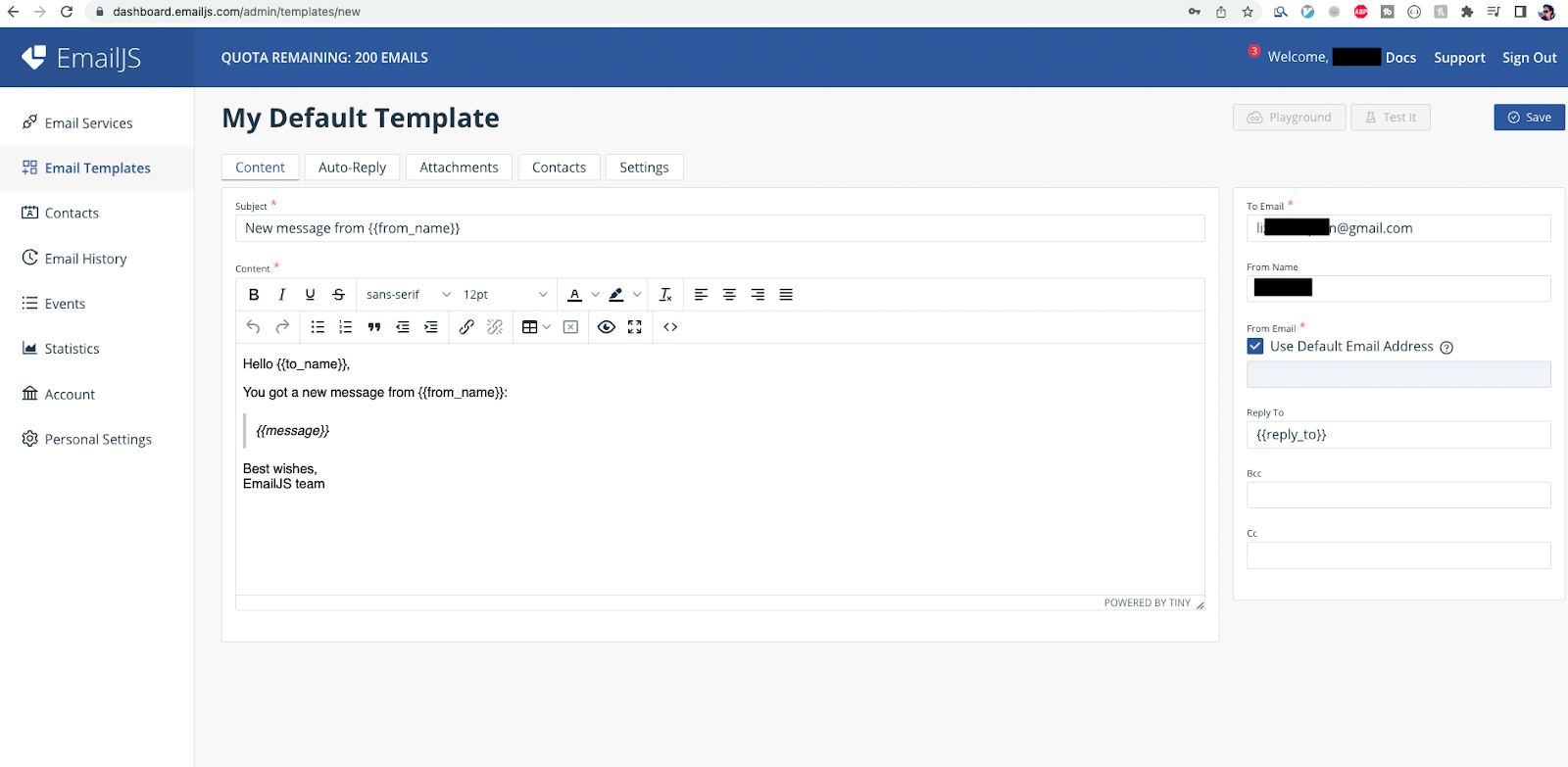1568x767 pixels.
Task: Apply strikethrough formatting
Action: [339, 295]
